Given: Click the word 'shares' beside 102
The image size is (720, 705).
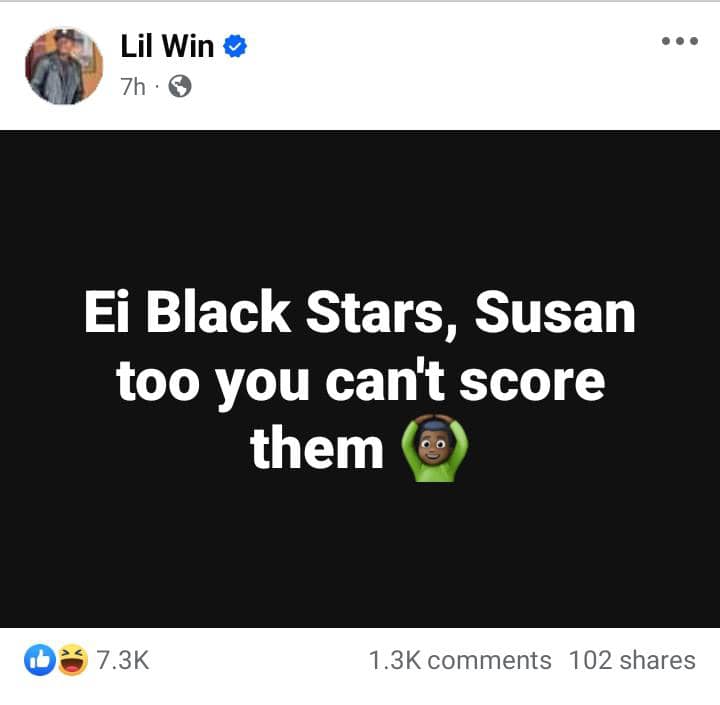Looking at the screenshot, I should tap(658, 660).
